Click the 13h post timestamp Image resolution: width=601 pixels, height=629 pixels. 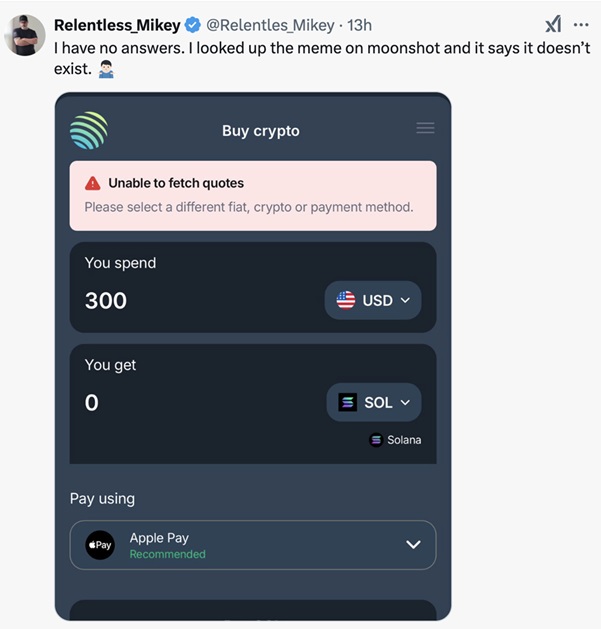pos(359,25)
